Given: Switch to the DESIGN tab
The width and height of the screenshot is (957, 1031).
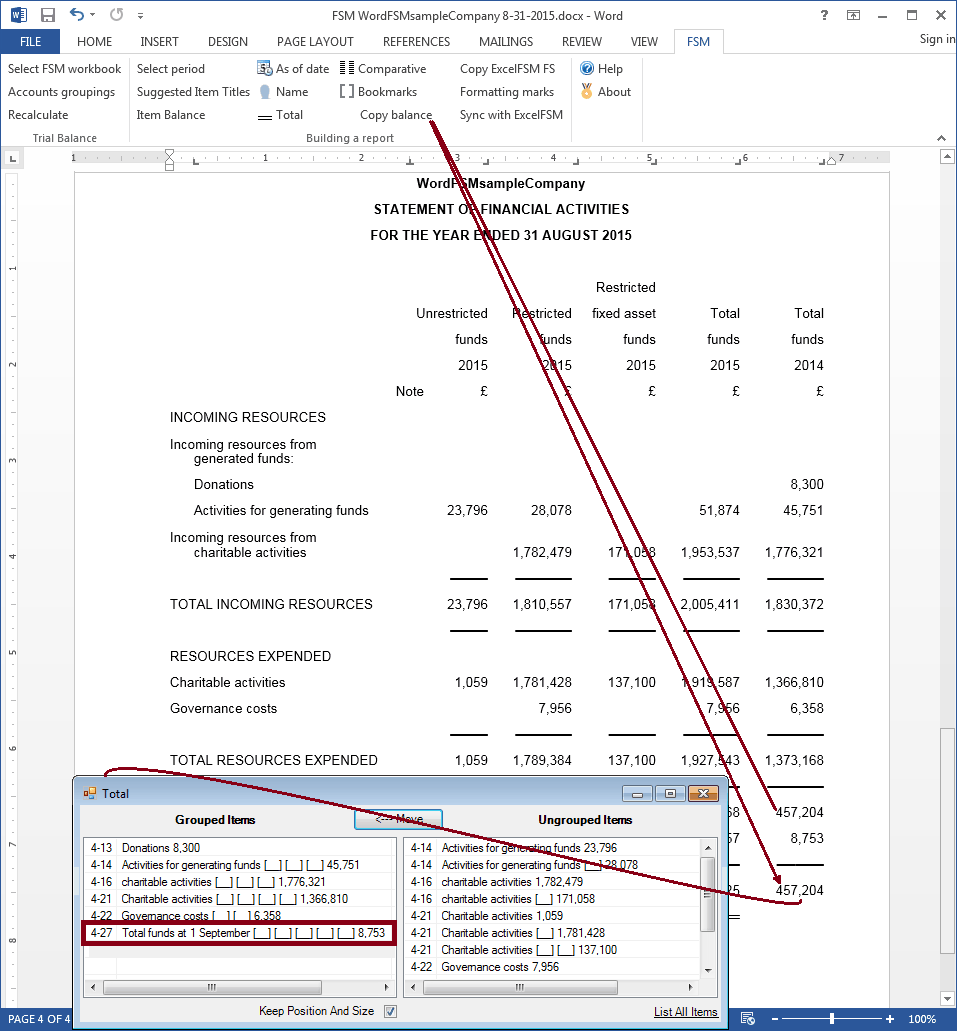Looking at the screenshot, I should click(x=228, y=41).
